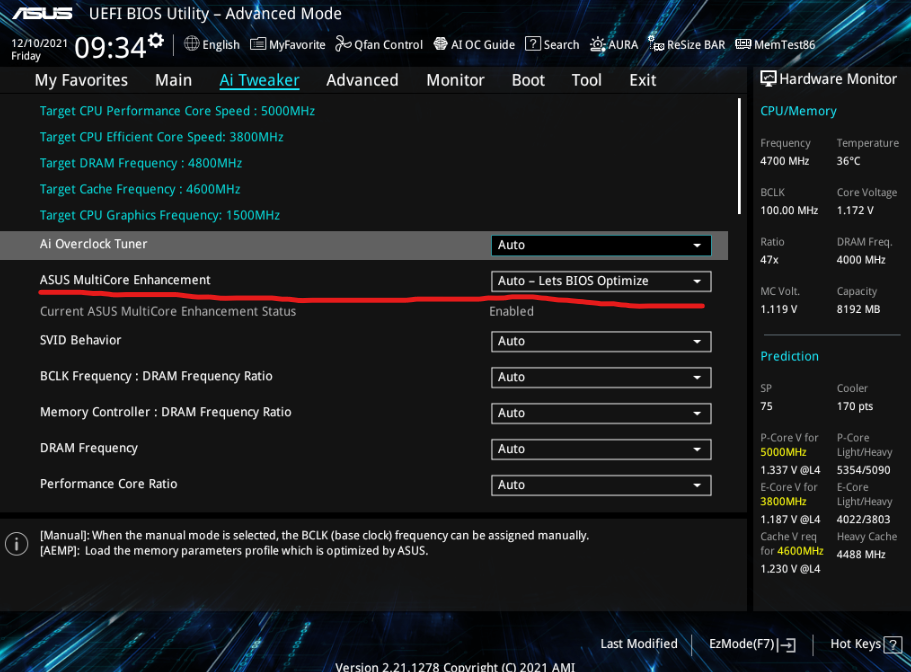Select DRAM Frequency label
This screenshot has height=672, width=911.
(x=89, y=448)
